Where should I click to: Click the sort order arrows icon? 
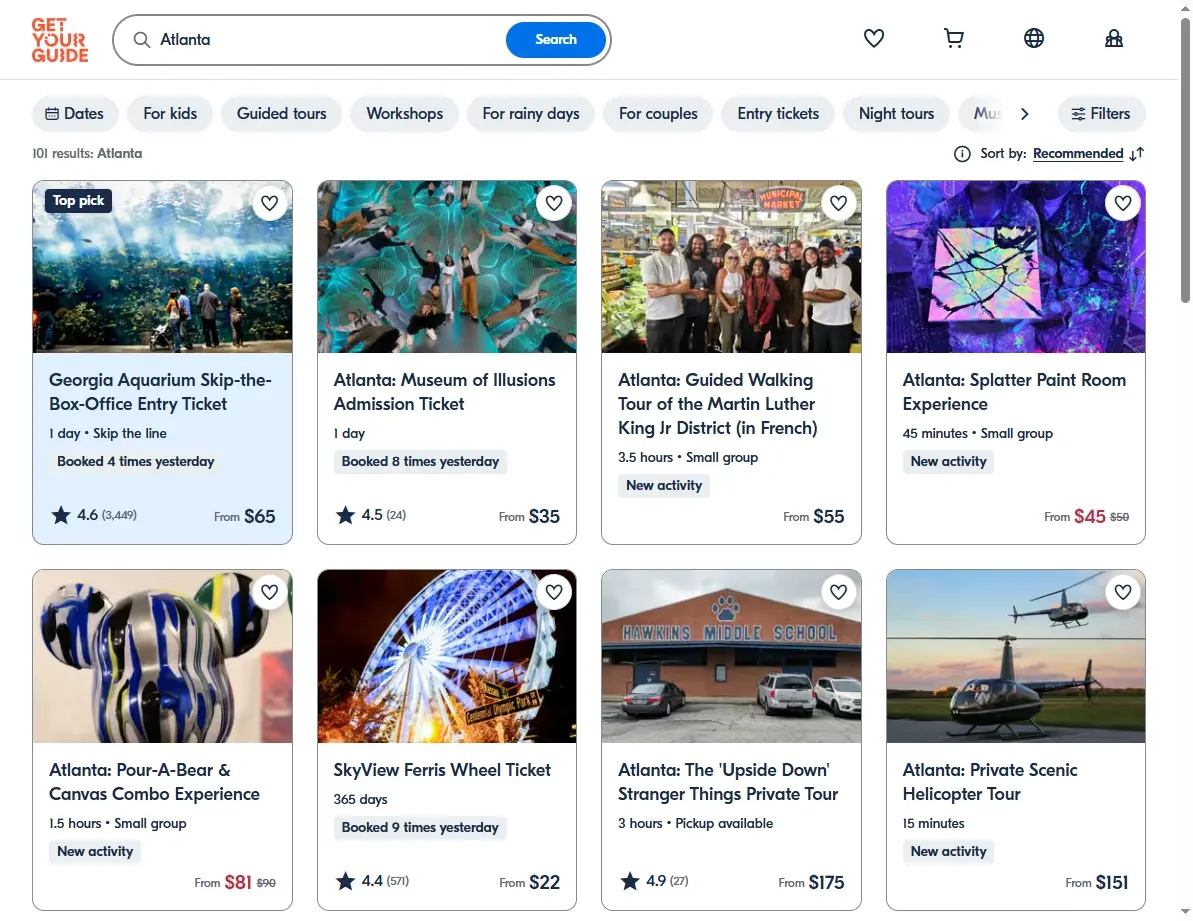coord(1137,154)
